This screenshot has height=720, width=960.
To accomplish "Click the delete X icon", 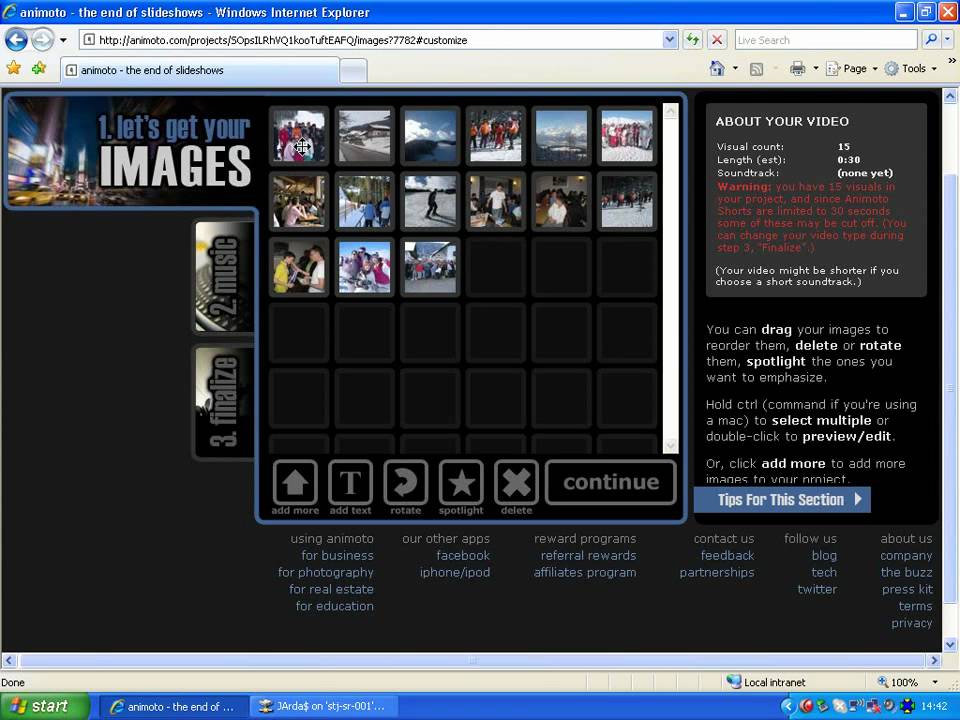I will [x=516, y=482].
